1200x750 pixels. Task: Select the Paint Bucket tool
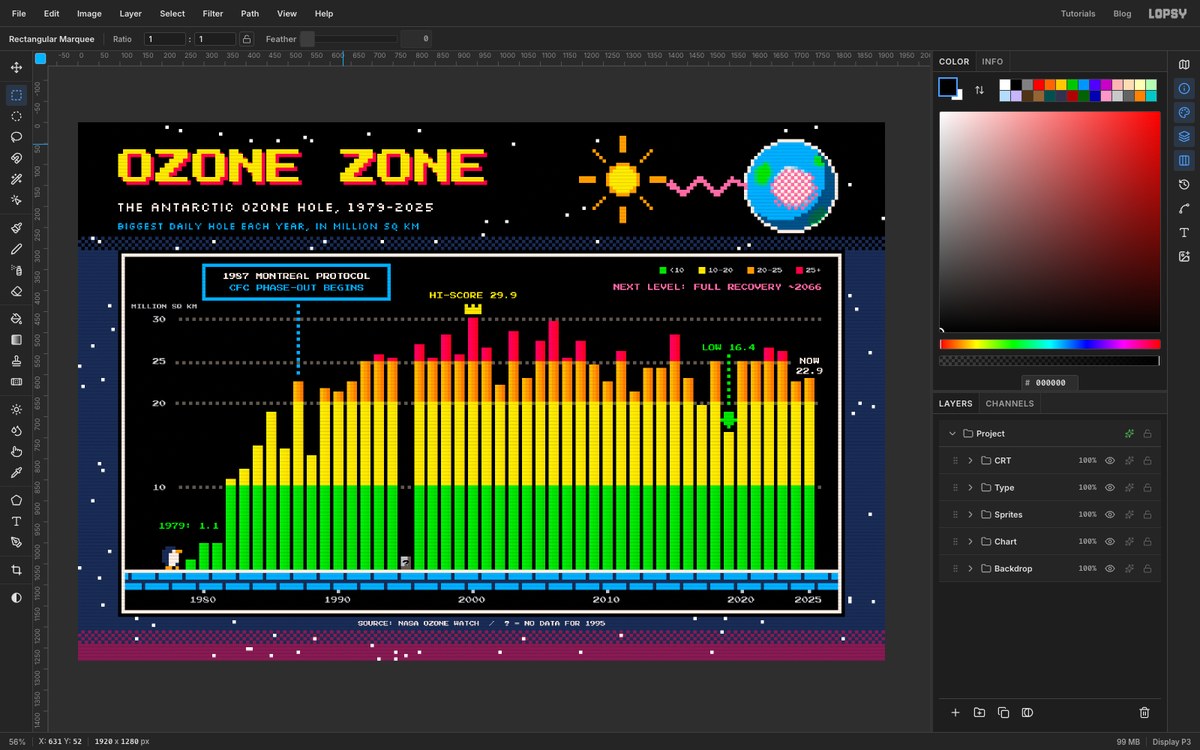pyautogui.click(x=16, y=319)
